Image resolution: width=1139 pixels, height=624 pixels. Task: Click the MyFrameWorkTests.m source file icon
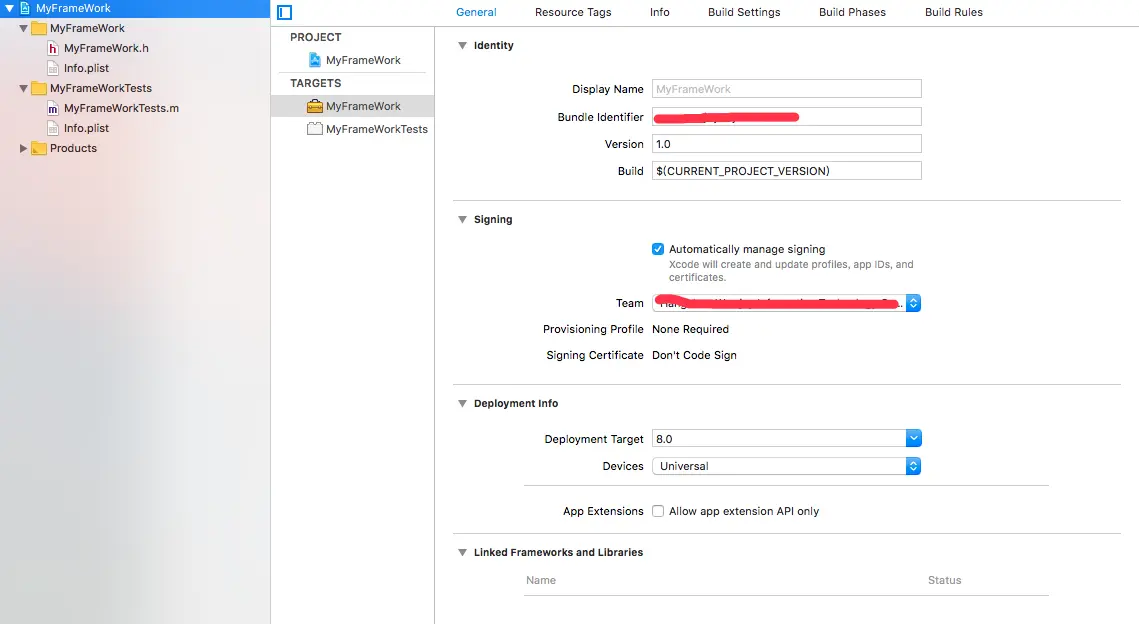[52, 108]
